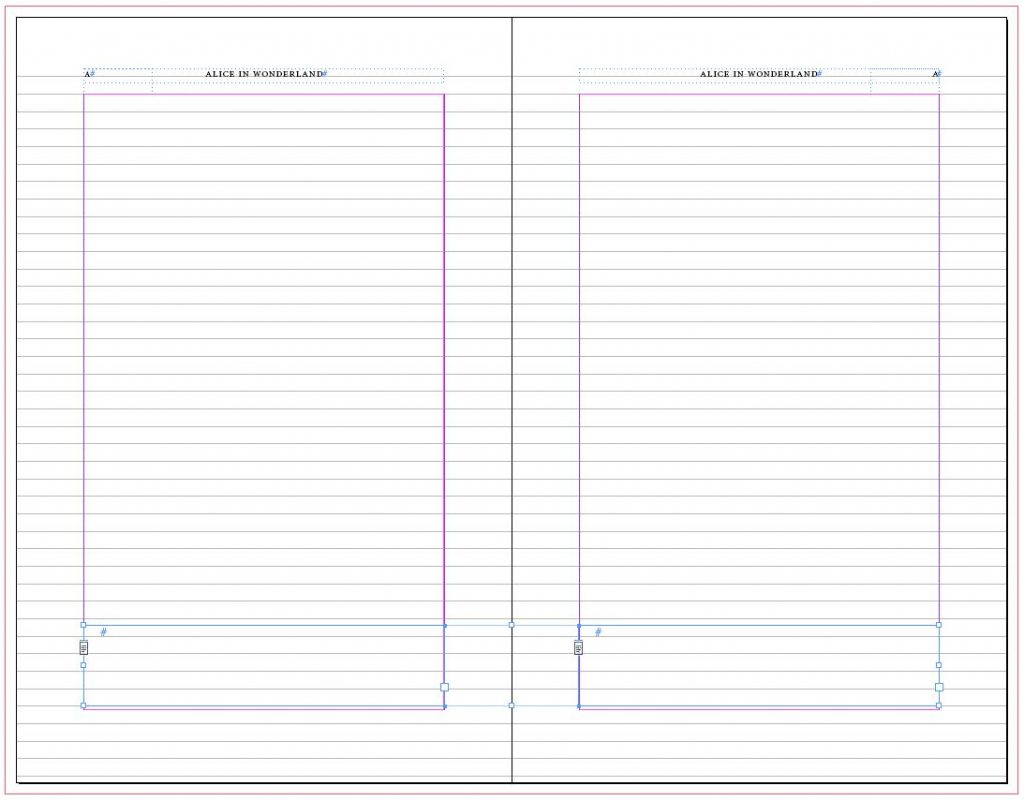Viewport: 1024px width, 801px height.
Task: Click the large bottom-right handle of left footer frame
Action: click(x=443, y=686)
